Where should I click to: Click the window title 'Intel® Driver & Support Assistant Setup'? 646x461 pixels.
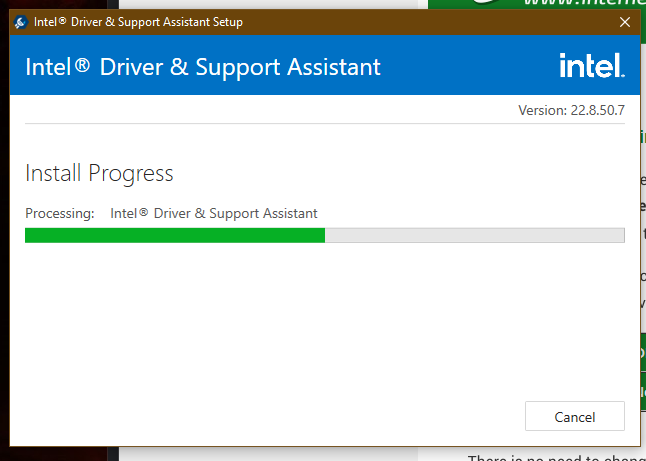(x=138, y=22)
